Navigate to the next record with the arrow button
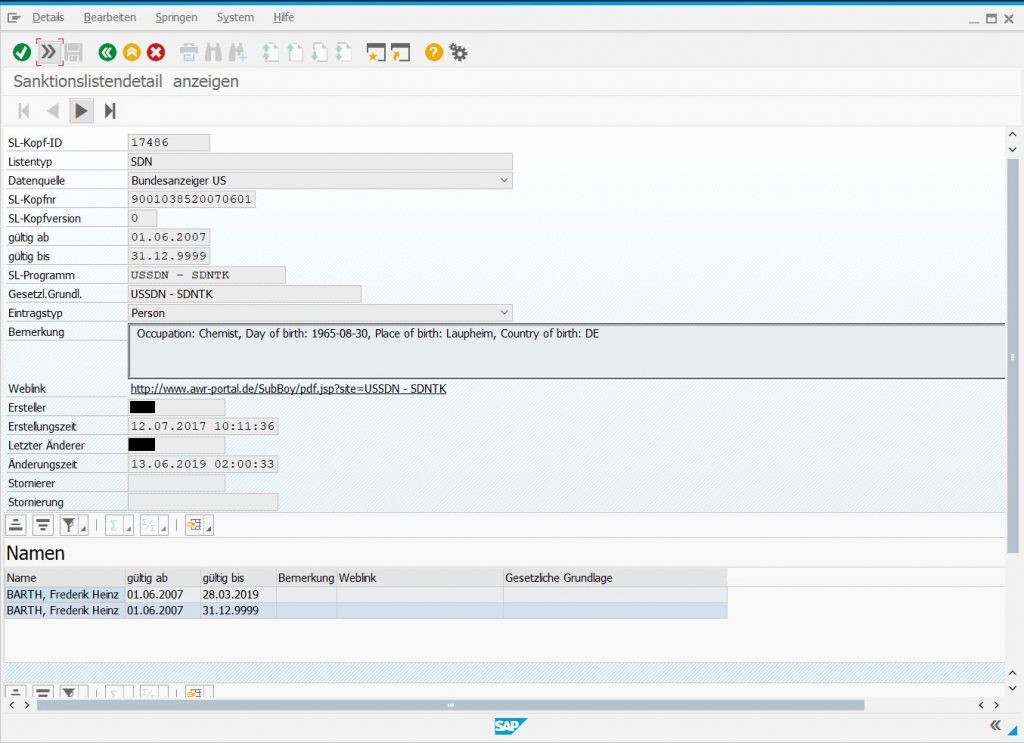The height and width of the screenshot is (743, 1024). click(81, 111)
